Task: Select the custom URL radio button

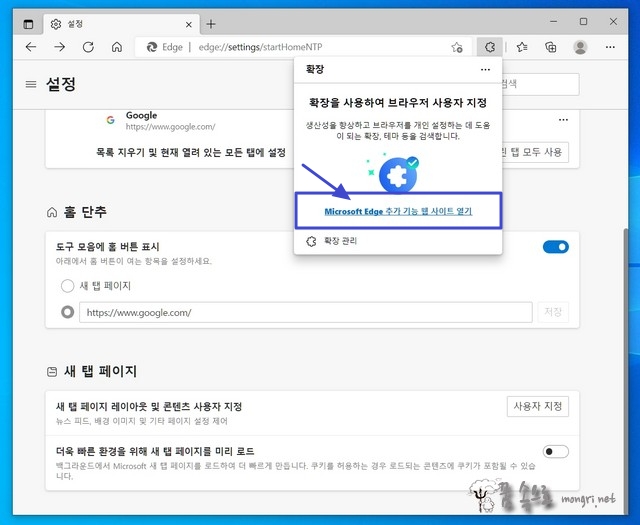Action: click(x=67, y=312)
